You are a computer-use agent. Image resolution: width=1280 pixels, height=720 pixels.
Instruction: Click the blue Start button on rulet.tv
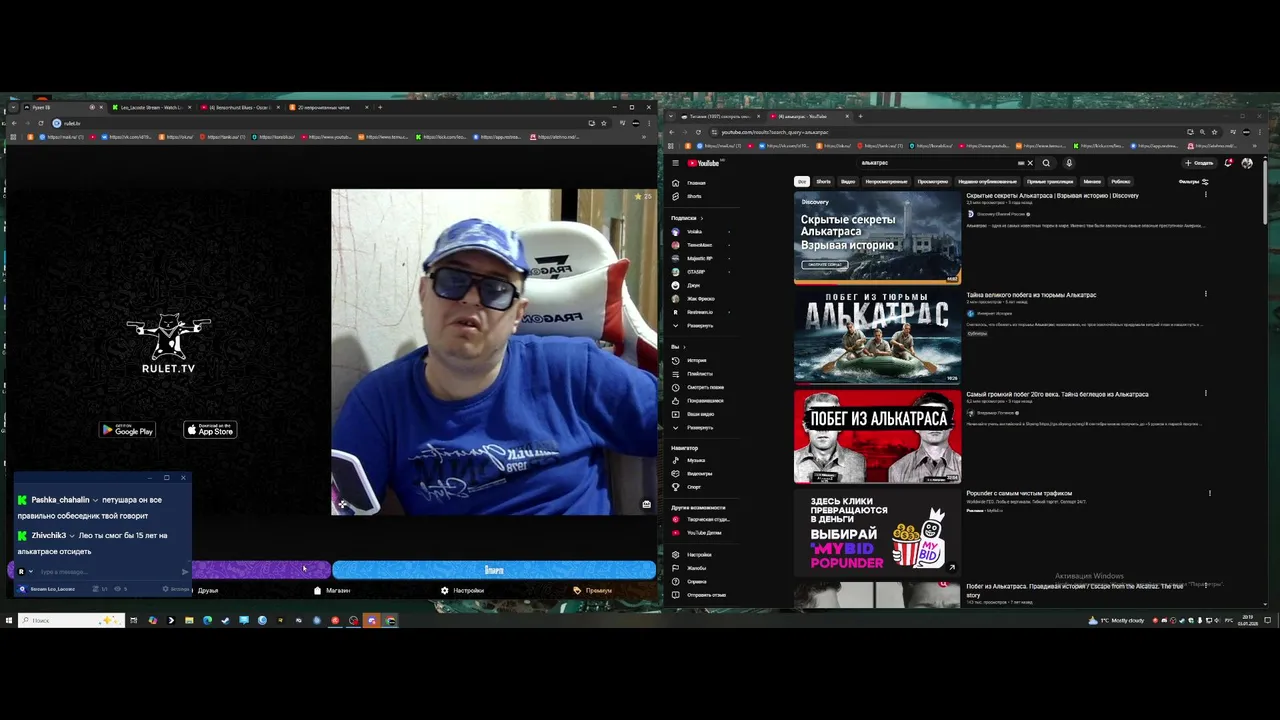pos(494,570)
